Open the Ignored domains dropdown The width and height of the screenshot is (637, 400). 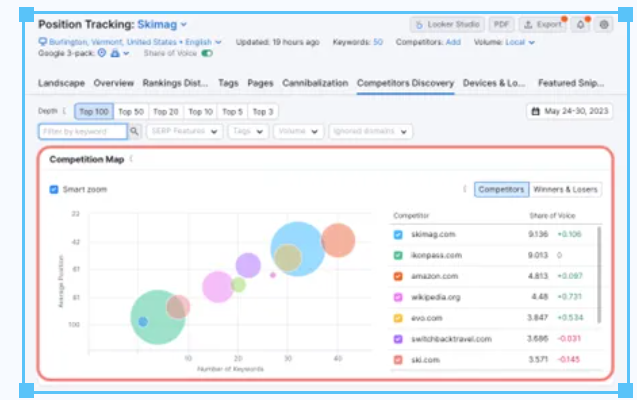370,131
